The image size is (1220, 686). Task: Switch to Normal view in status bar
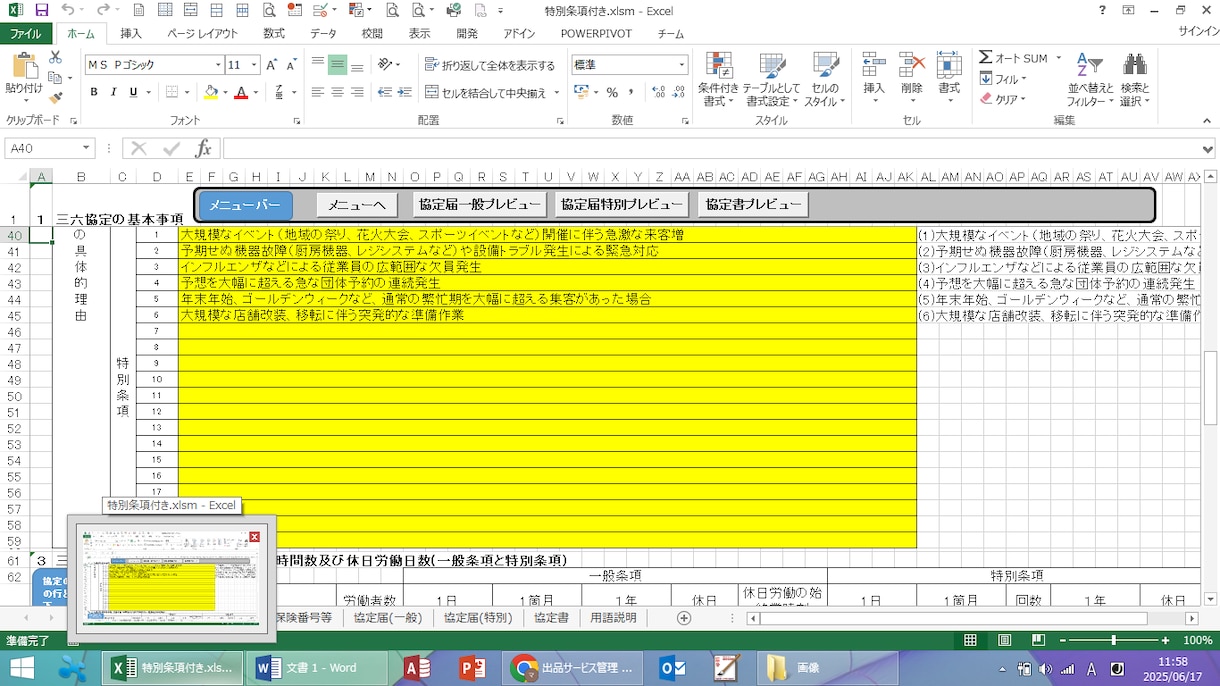pyautogui.click(x=970, y=640)
